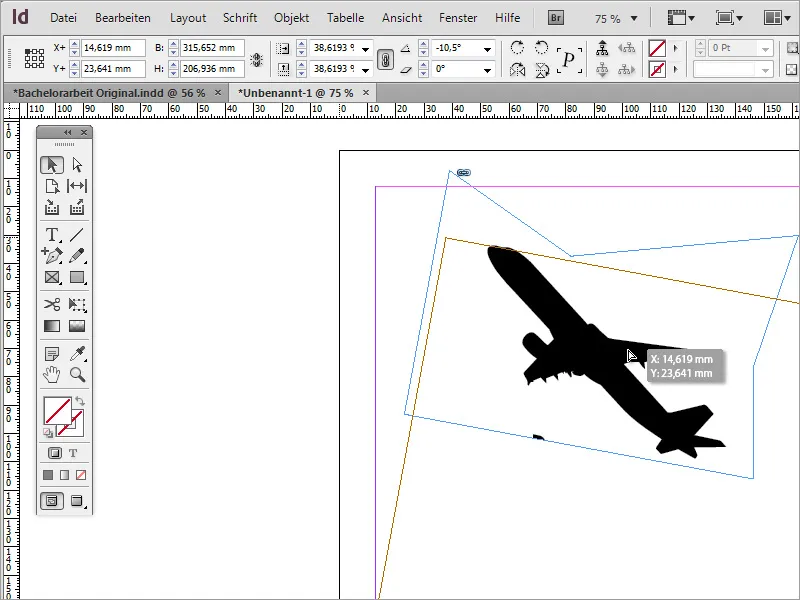Select the Pen tool

pyautogui.click(x=52, y=256)
